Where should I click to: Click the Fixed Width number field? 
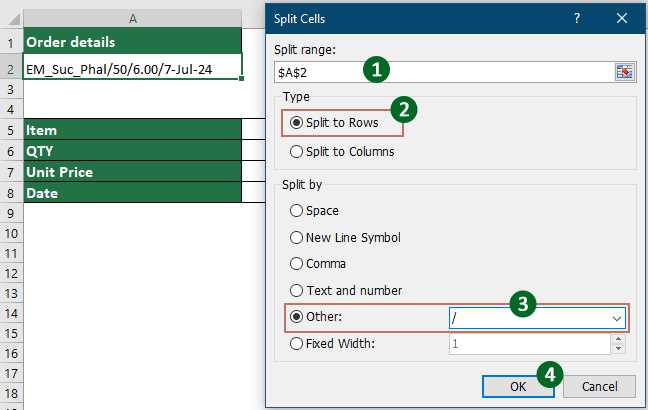coord(530,344)
